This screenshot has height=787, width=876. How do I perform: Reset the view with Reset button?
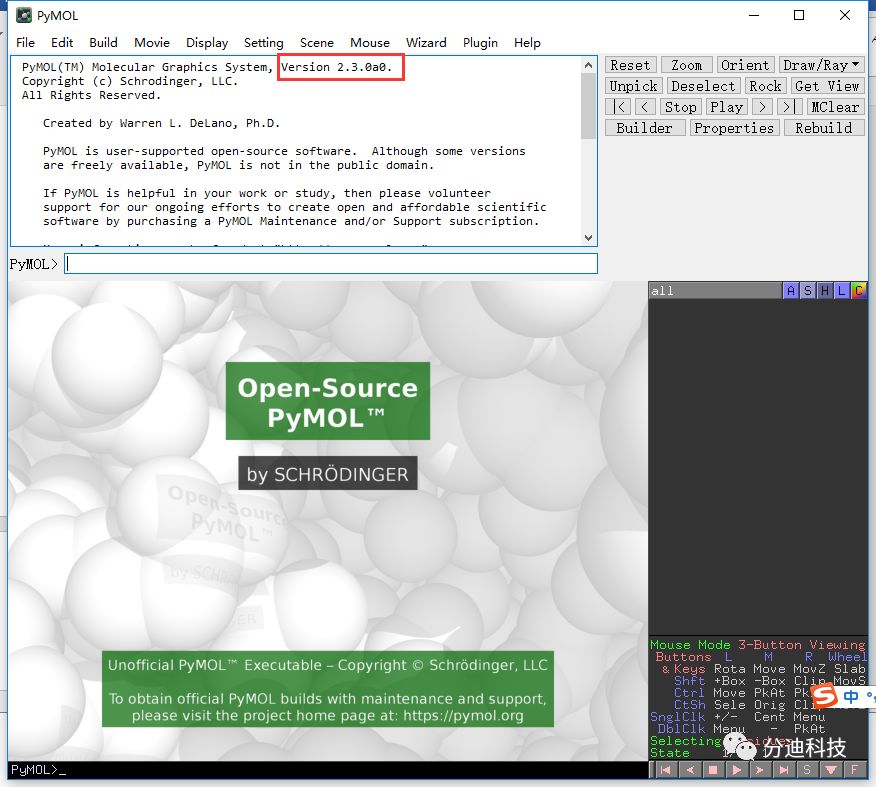630,65
